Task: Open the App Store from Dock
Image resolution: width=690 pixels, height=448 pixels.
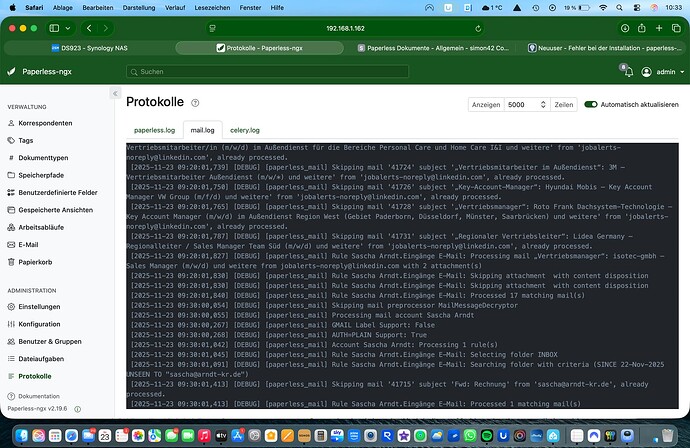Action: (x=238, y=436)
